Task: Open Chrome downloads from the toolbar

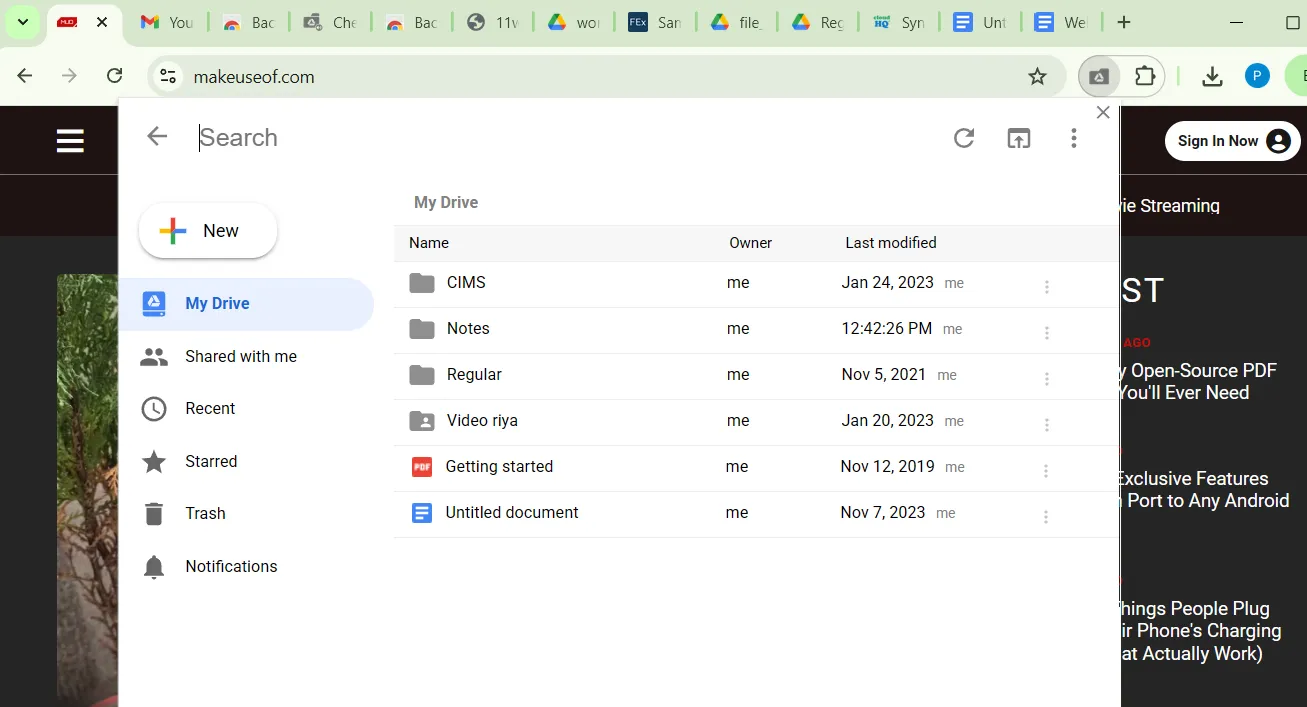Action: point(1211,75)
